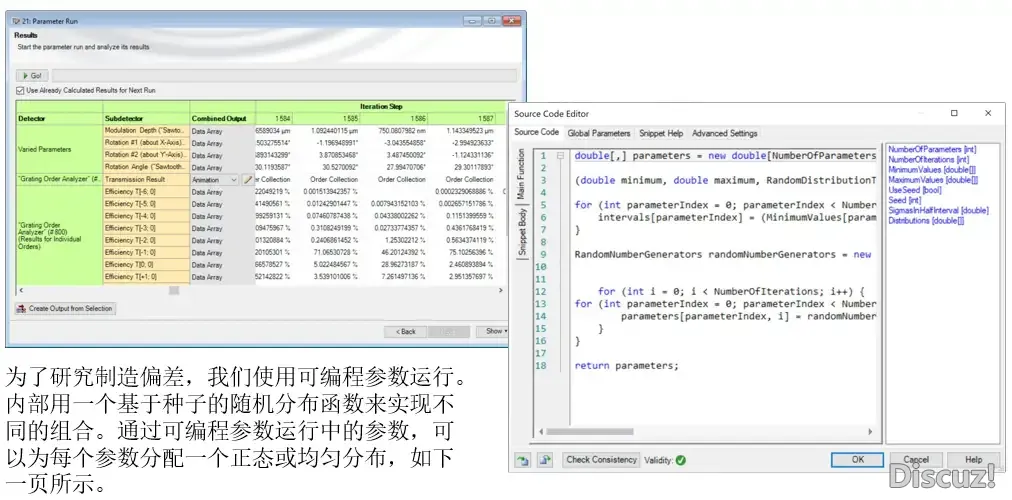Select the Transmission Result subdetector cell
The width and height of the screenshot is (1012, 500).
[146, 180]
